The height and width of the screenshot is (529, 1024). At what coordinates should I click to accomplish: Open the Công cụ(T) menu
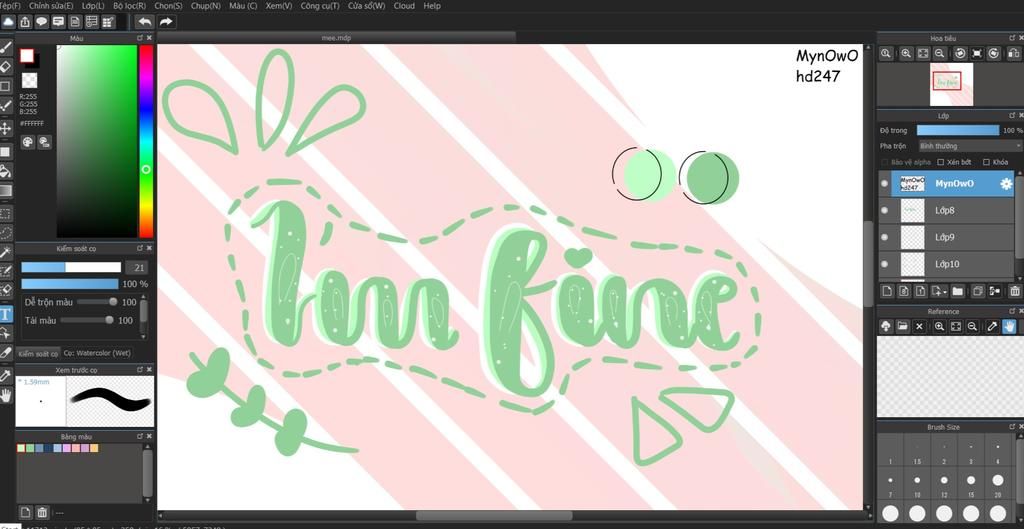click(x=320, y=5)
